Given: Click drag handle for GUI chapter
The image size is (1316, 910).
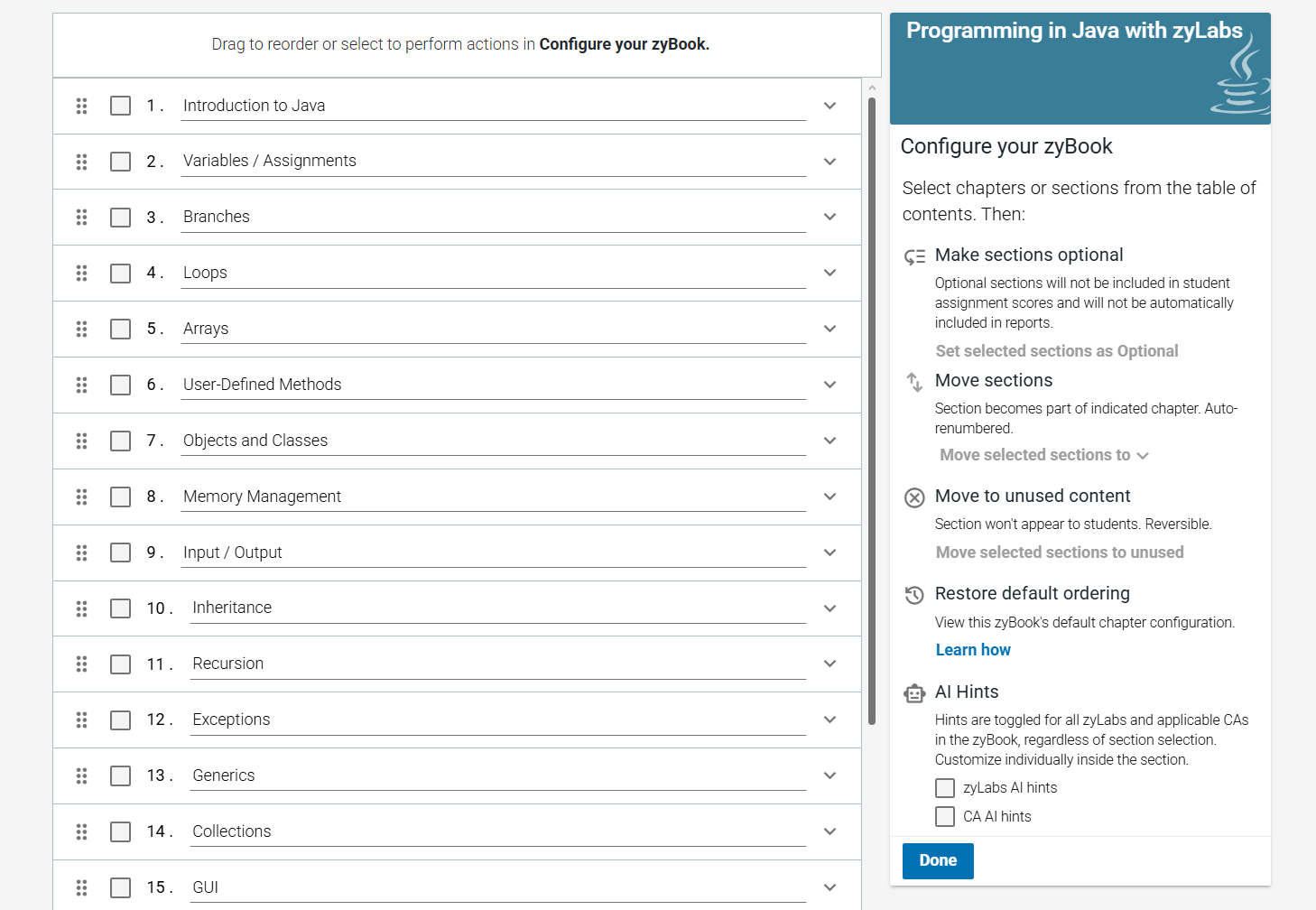Looking at the screenshot, I should tap(81, 887).
